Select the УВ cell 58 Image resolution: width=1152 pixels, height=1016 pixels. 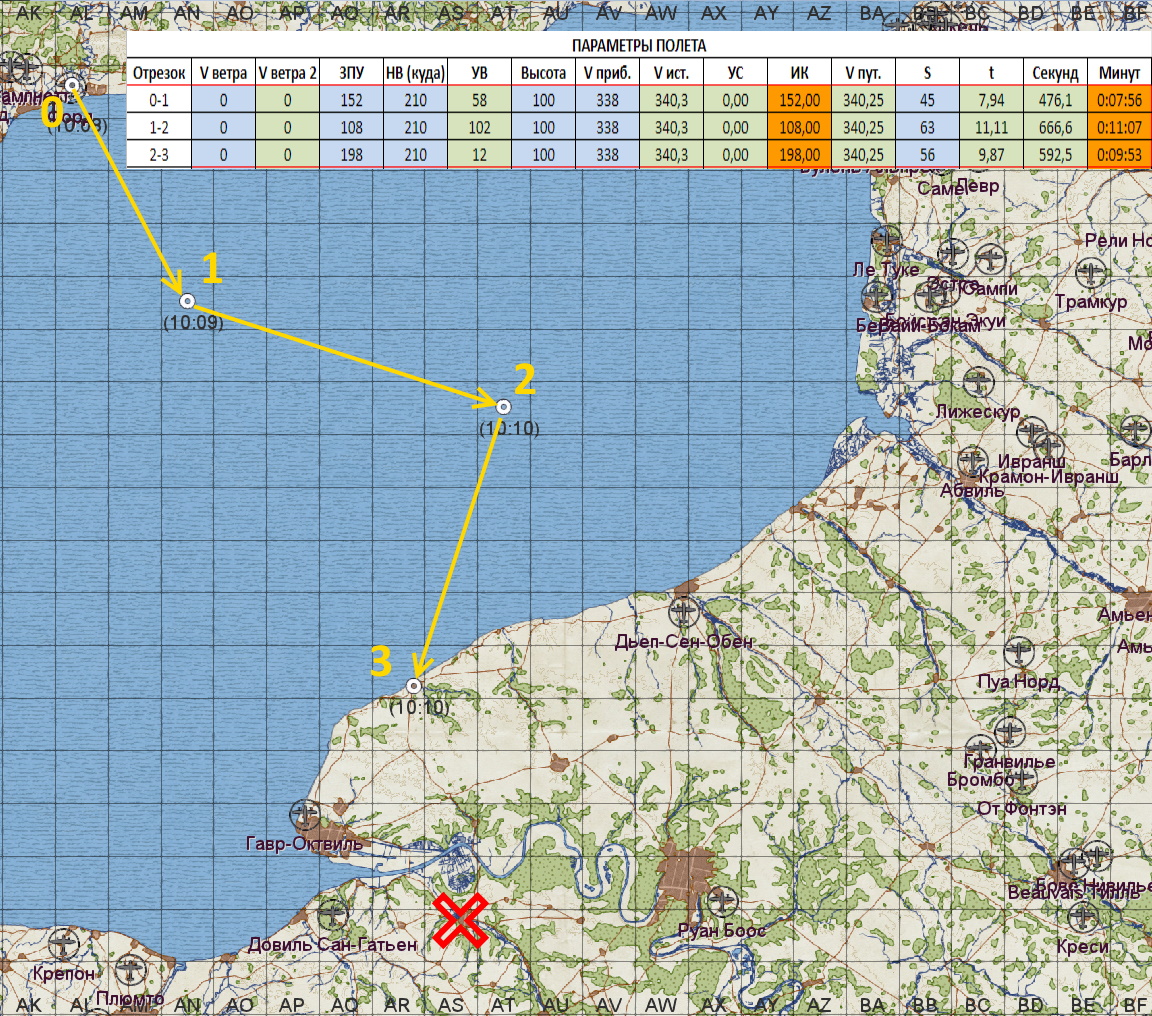coord(479,100)
